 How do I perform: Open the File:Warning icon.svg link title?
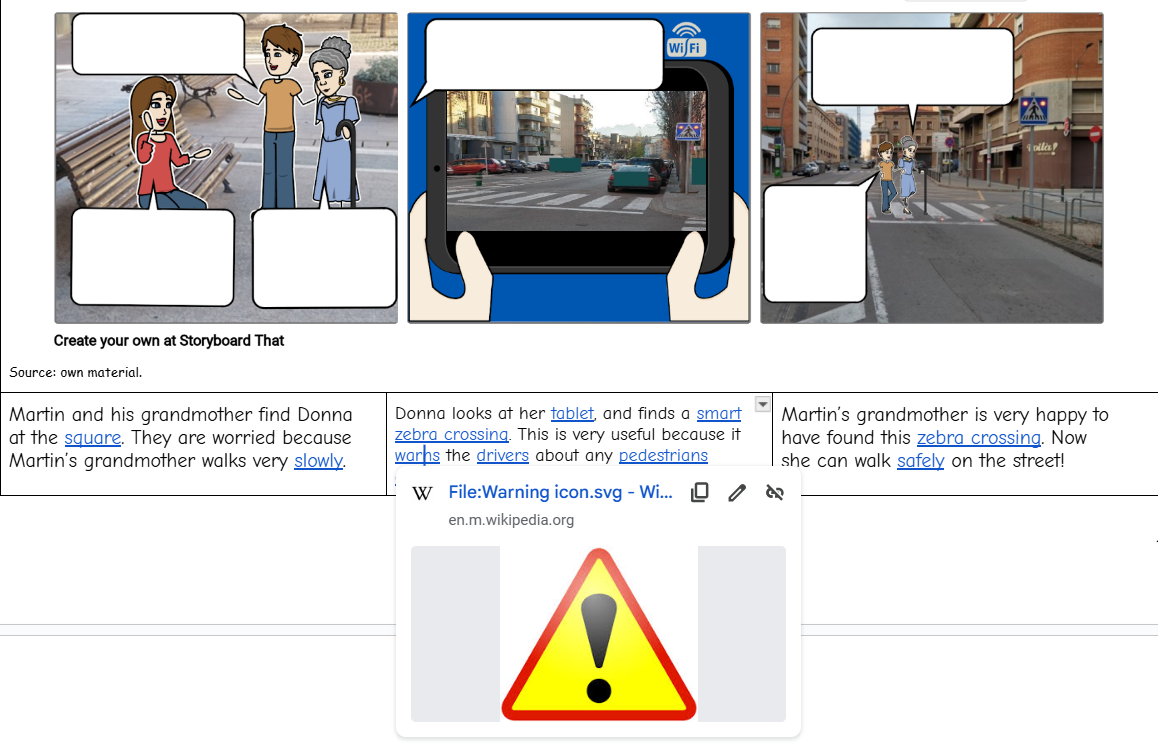tap(560, 492)
